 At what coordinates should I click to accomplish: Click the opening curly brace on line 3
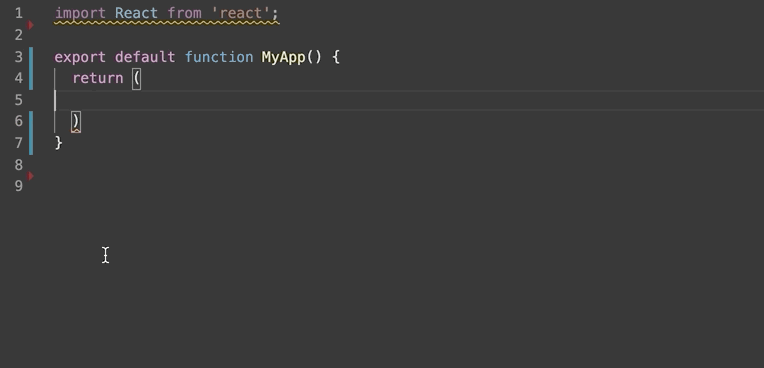pos(335,57)
